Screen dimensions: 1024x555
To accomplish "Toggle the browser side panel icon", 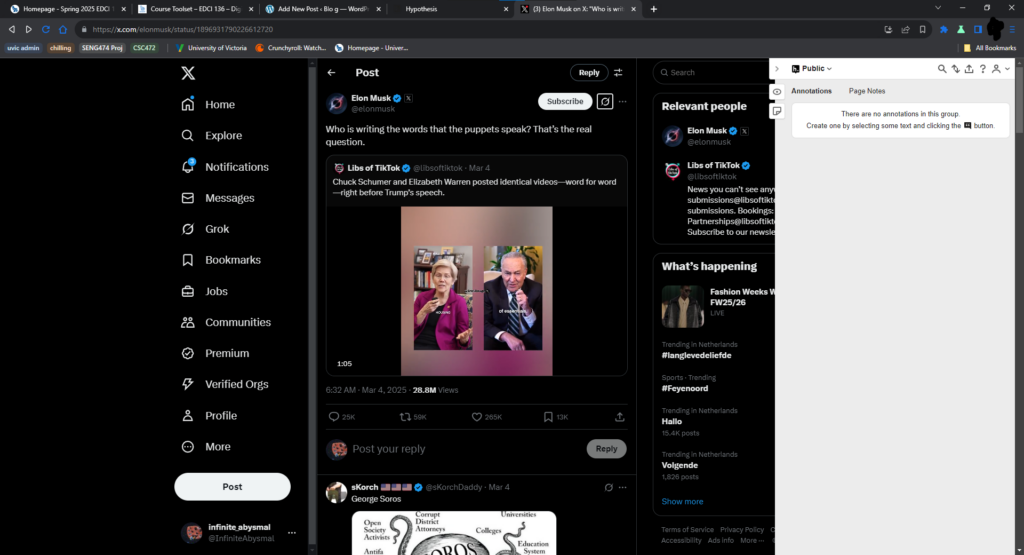I will (978, 29).
